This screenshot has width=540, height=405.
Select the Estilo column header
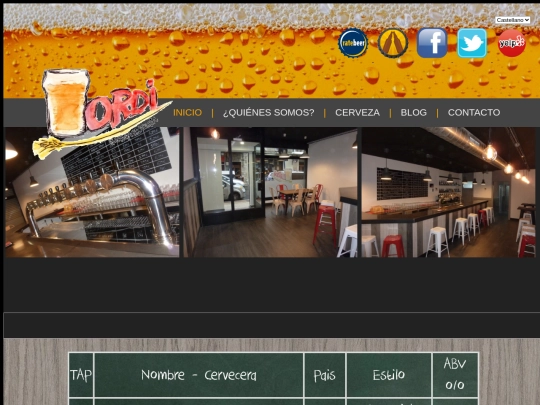point(389,375)
